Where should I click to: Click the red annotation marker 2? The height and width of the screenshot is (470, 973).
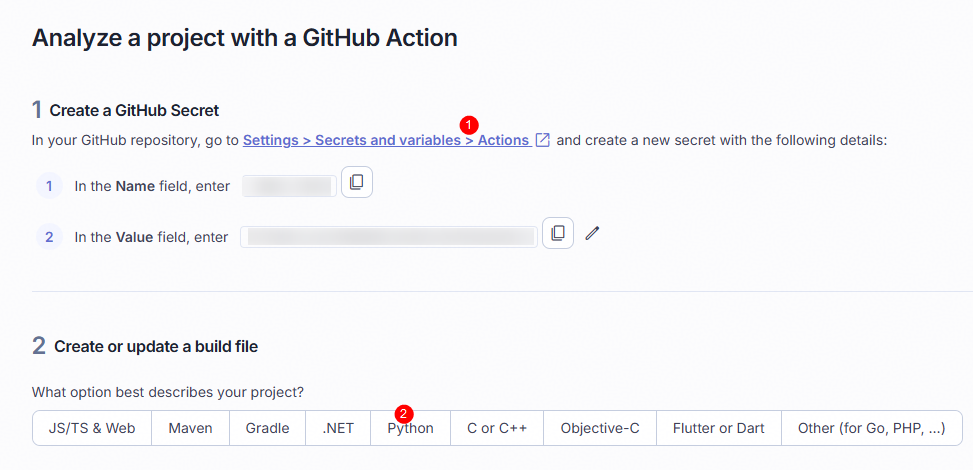[x=405, y=413]
